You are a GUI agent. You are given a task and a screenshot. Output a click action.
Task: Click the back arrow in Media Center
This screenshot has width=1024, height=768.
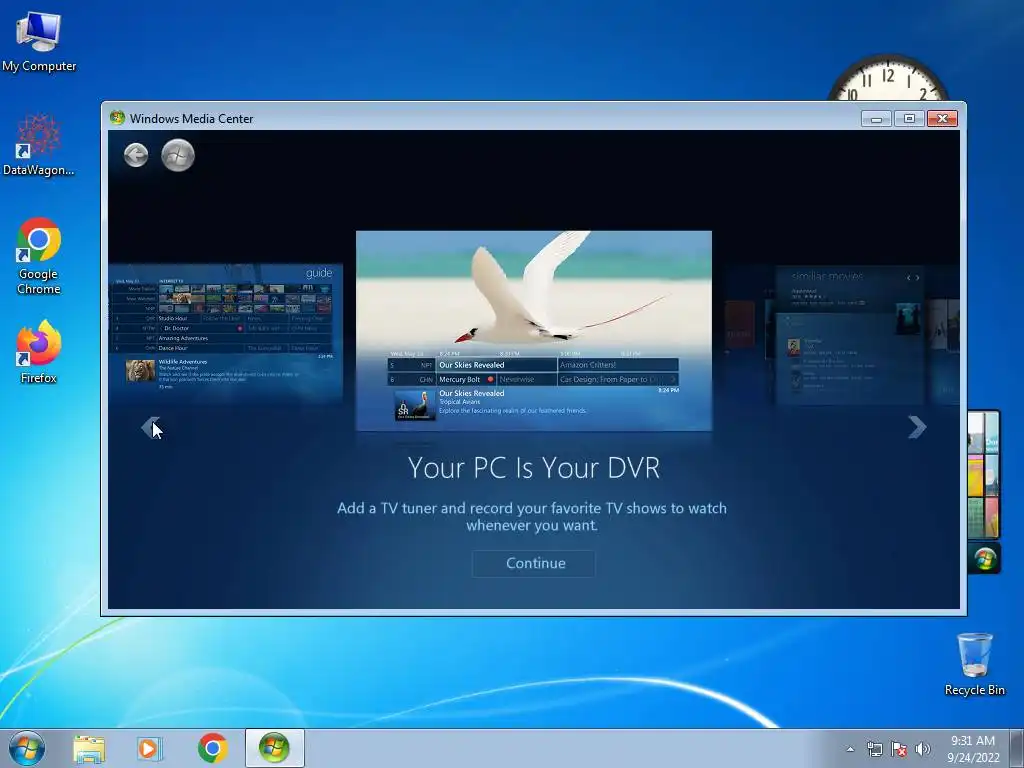[x=136, y=155]
